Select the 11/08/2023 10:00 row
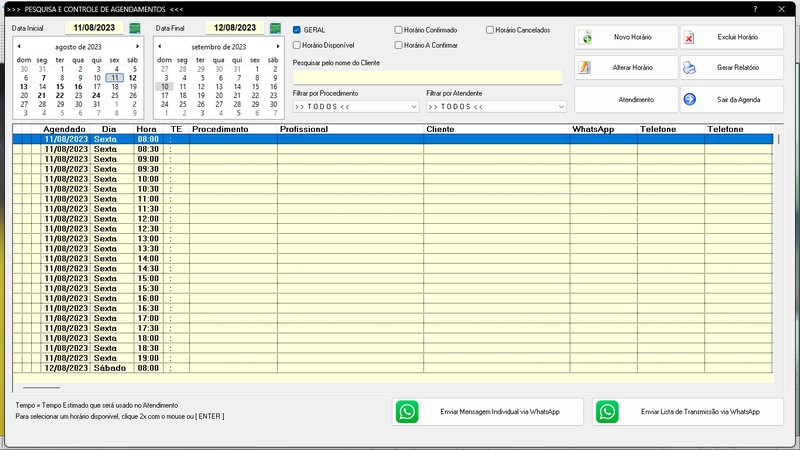The image size is (800, 450). [x=393, y=179]
